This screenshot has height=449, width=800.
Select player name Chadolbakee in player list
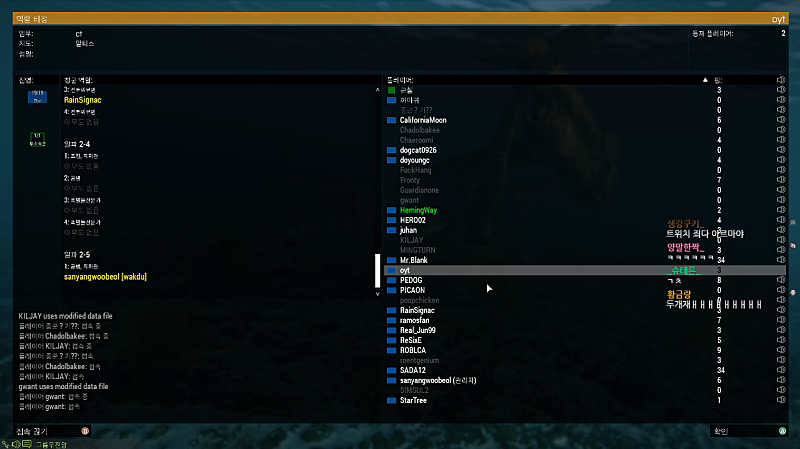point(419,130)
